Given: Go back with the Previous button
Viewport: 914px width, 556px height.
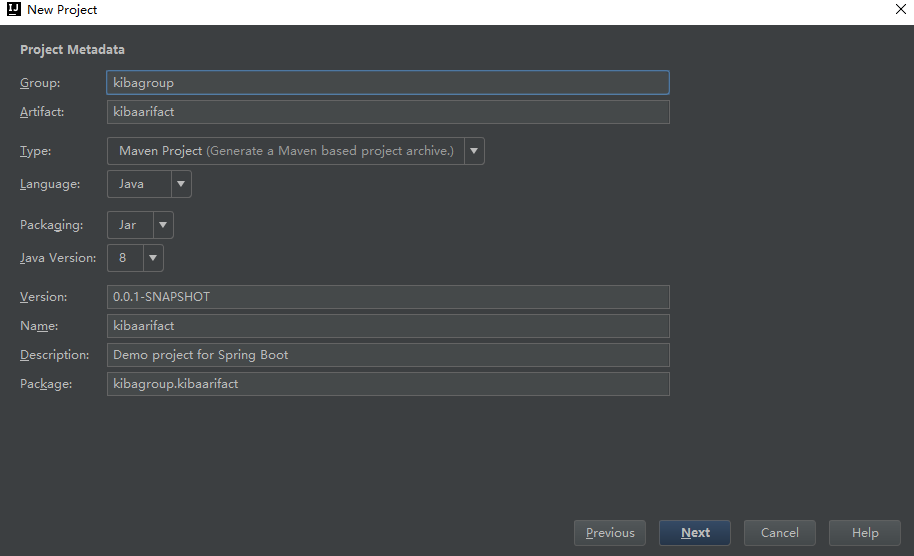Looking at the screenshot, I should [610, 533].
